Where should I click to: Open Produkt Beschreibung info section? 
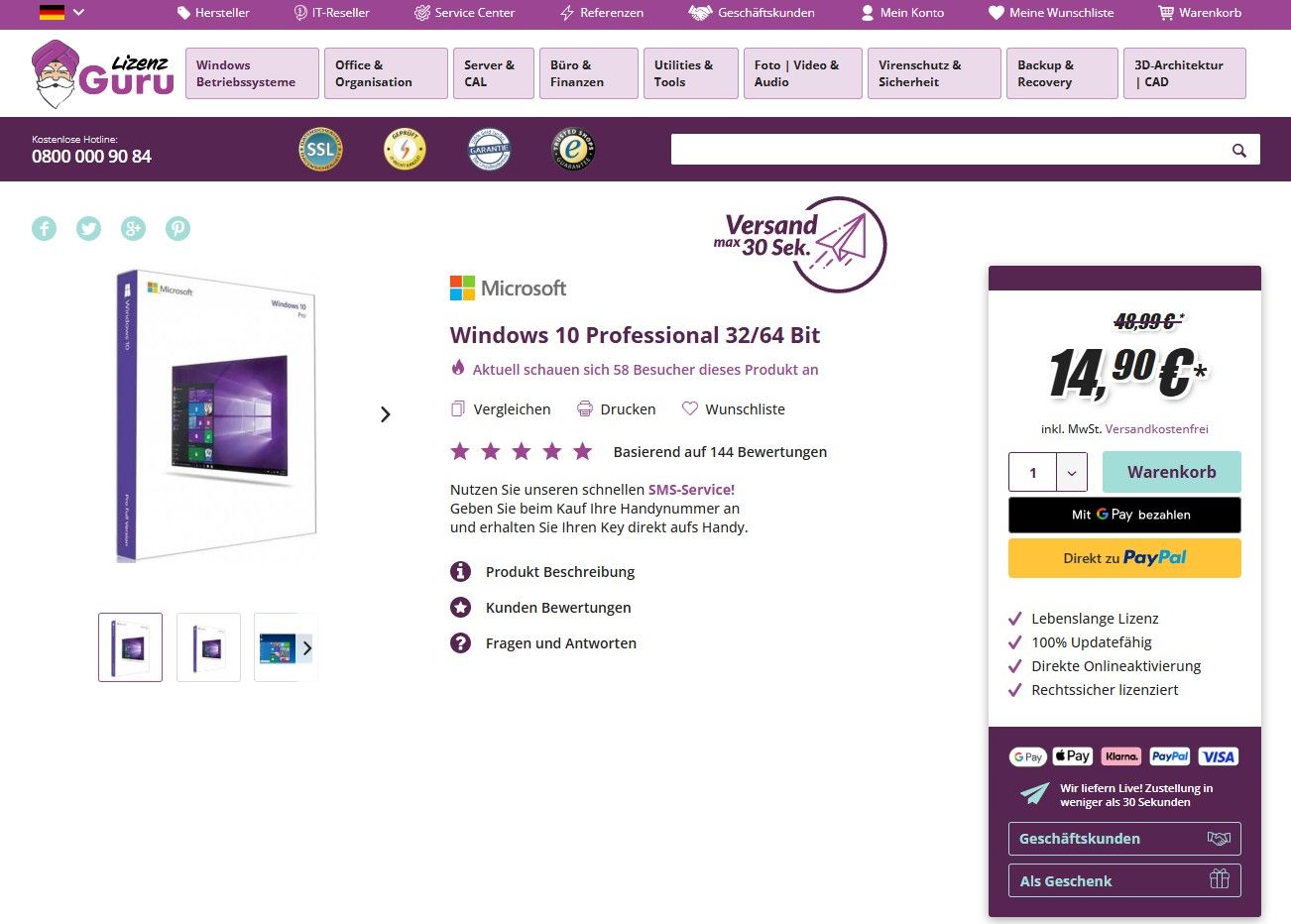pyautogui.click(x=559, y=572)
